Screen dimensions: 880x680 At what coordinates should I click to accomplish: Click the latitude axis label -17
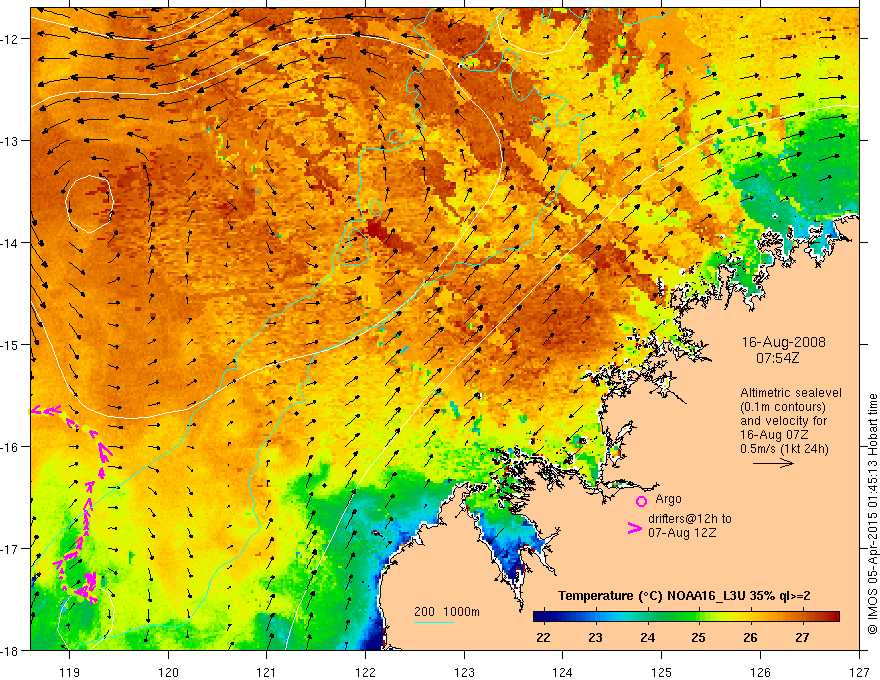[10, 549]
